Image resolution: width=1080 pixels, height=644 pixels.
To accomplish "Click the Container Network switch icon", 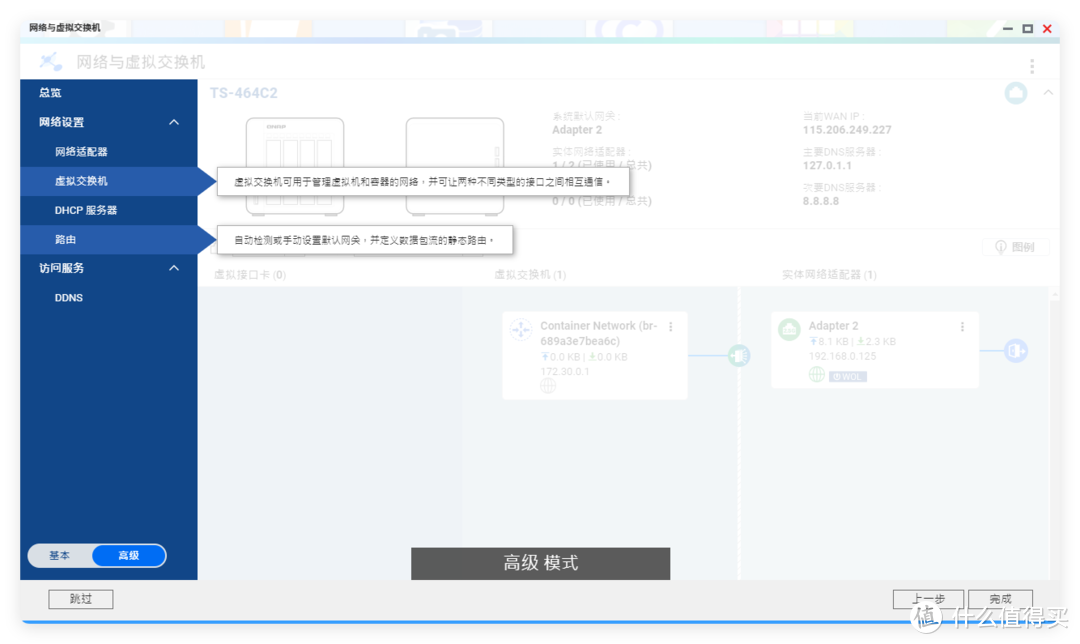I will [521, 329].
